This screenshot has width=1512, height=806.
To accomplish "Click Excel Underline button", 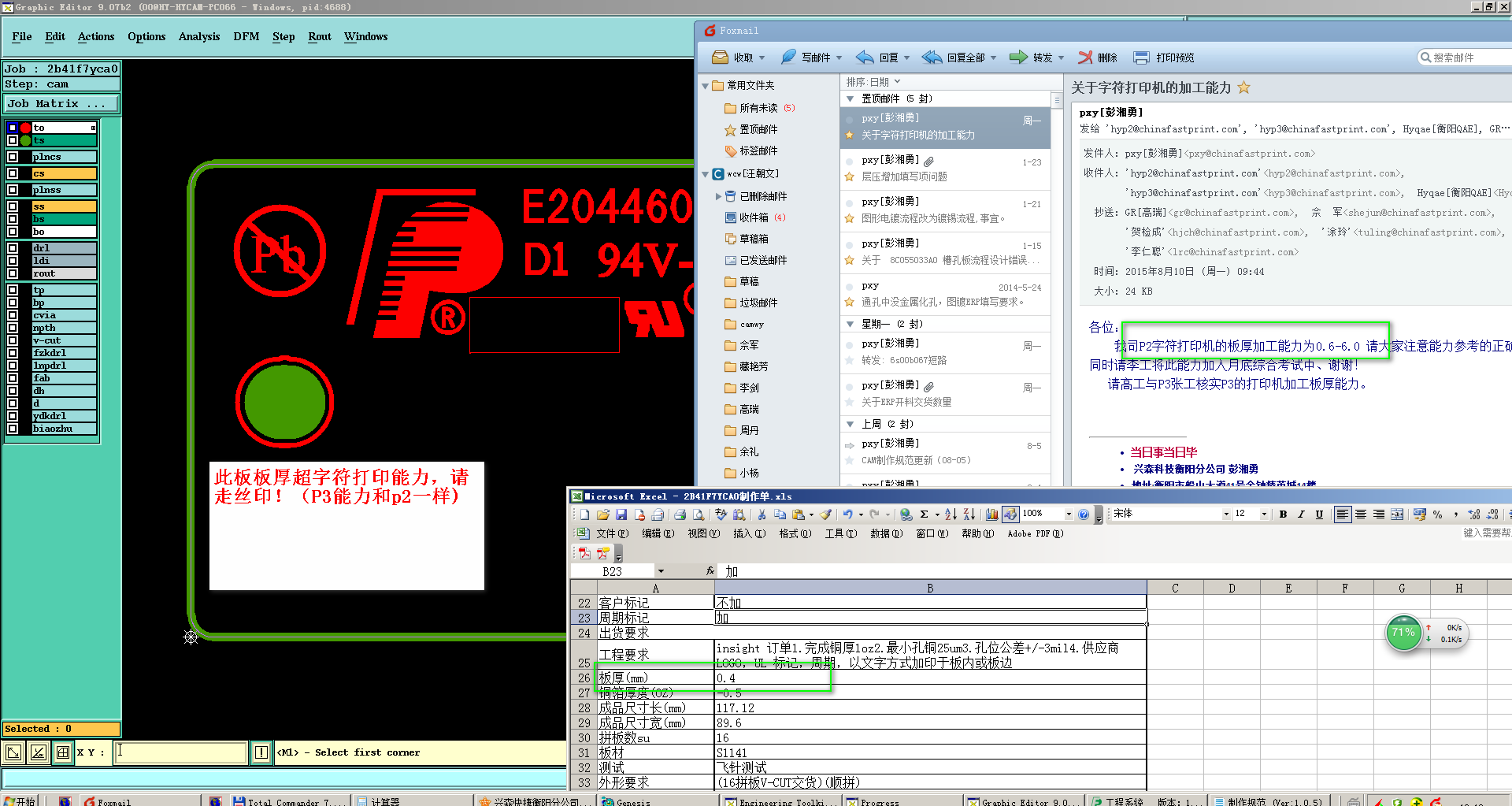I will pos(1319,514).
